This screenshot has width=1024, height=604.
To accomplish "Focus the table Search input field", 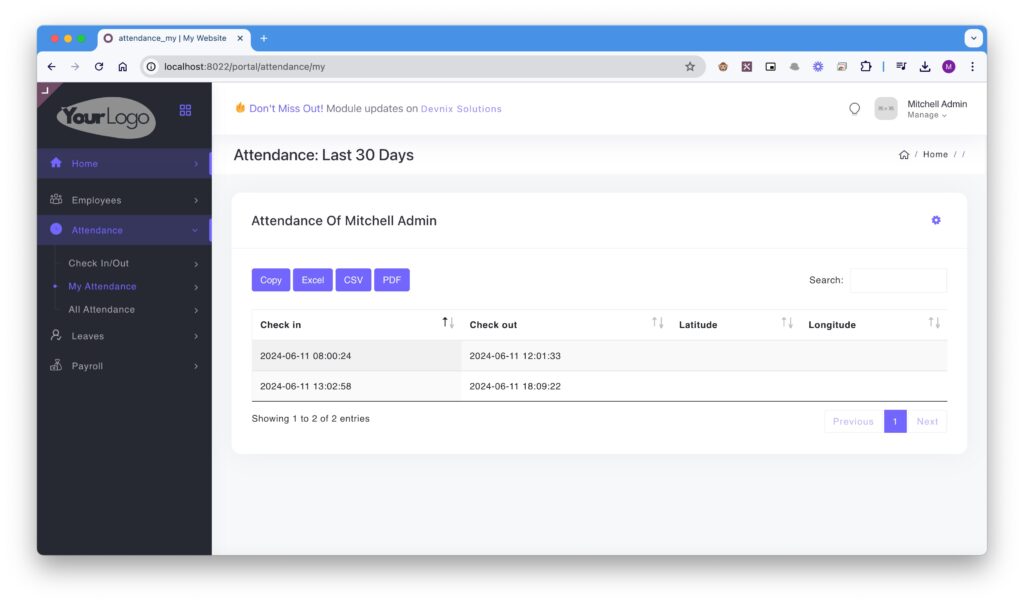I will (x=897, y=280).
